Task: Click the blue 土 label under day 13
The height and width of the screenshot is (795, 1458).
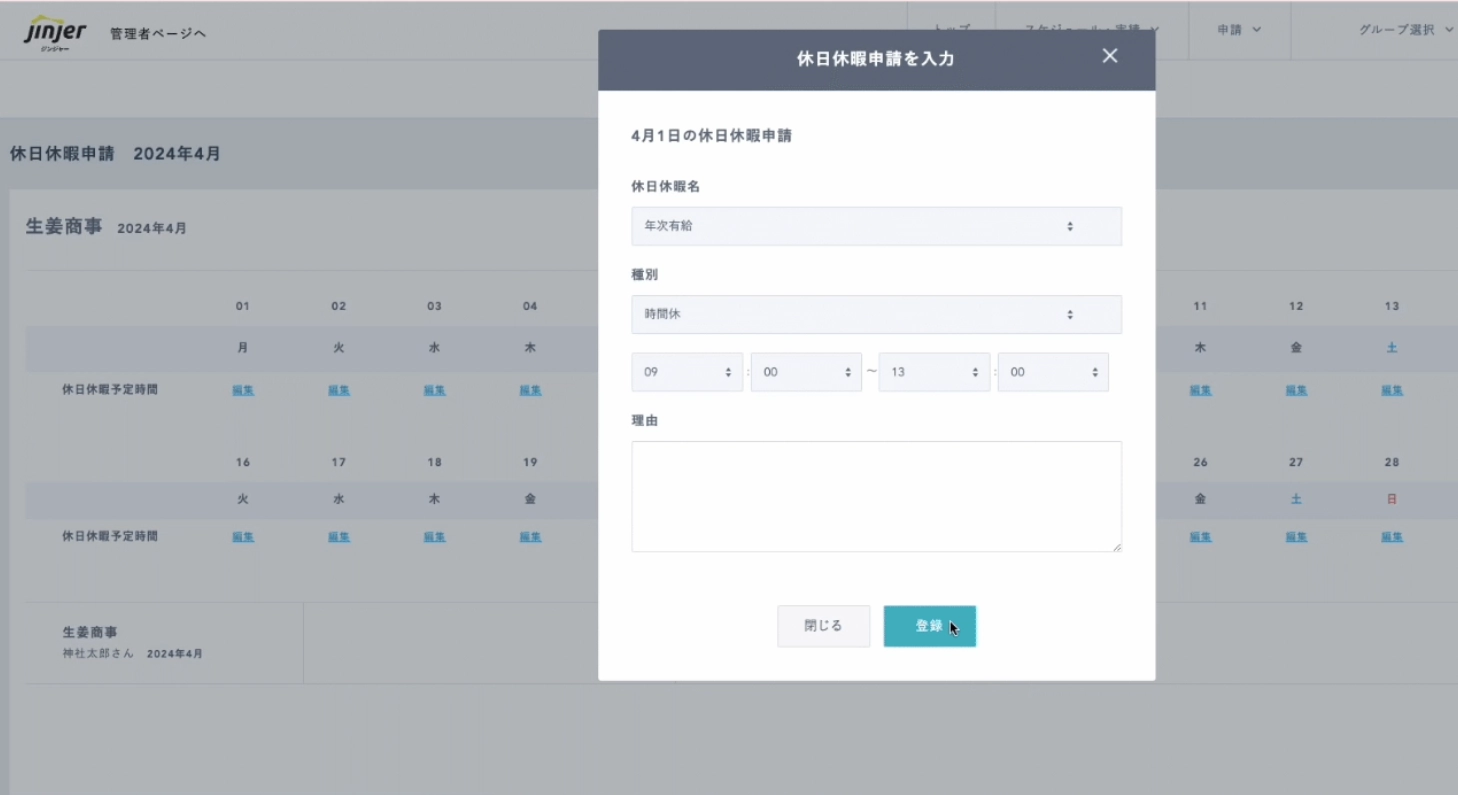Action: [x=1392, y=348]
